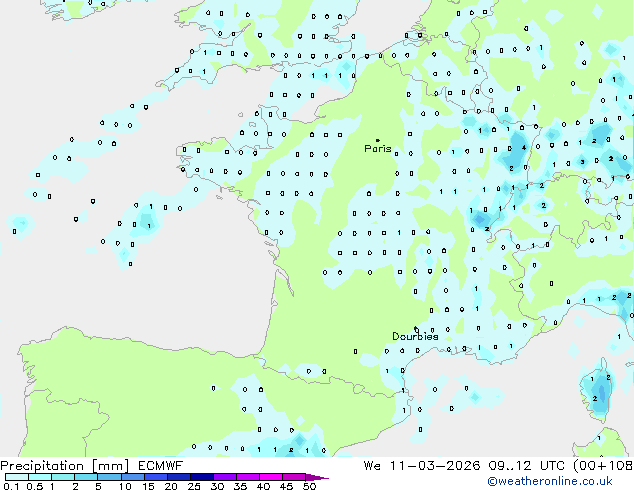Open the weatheronline.co.uk copyright link
Viewport: 634px width, 490px height.
click(549, 481)
